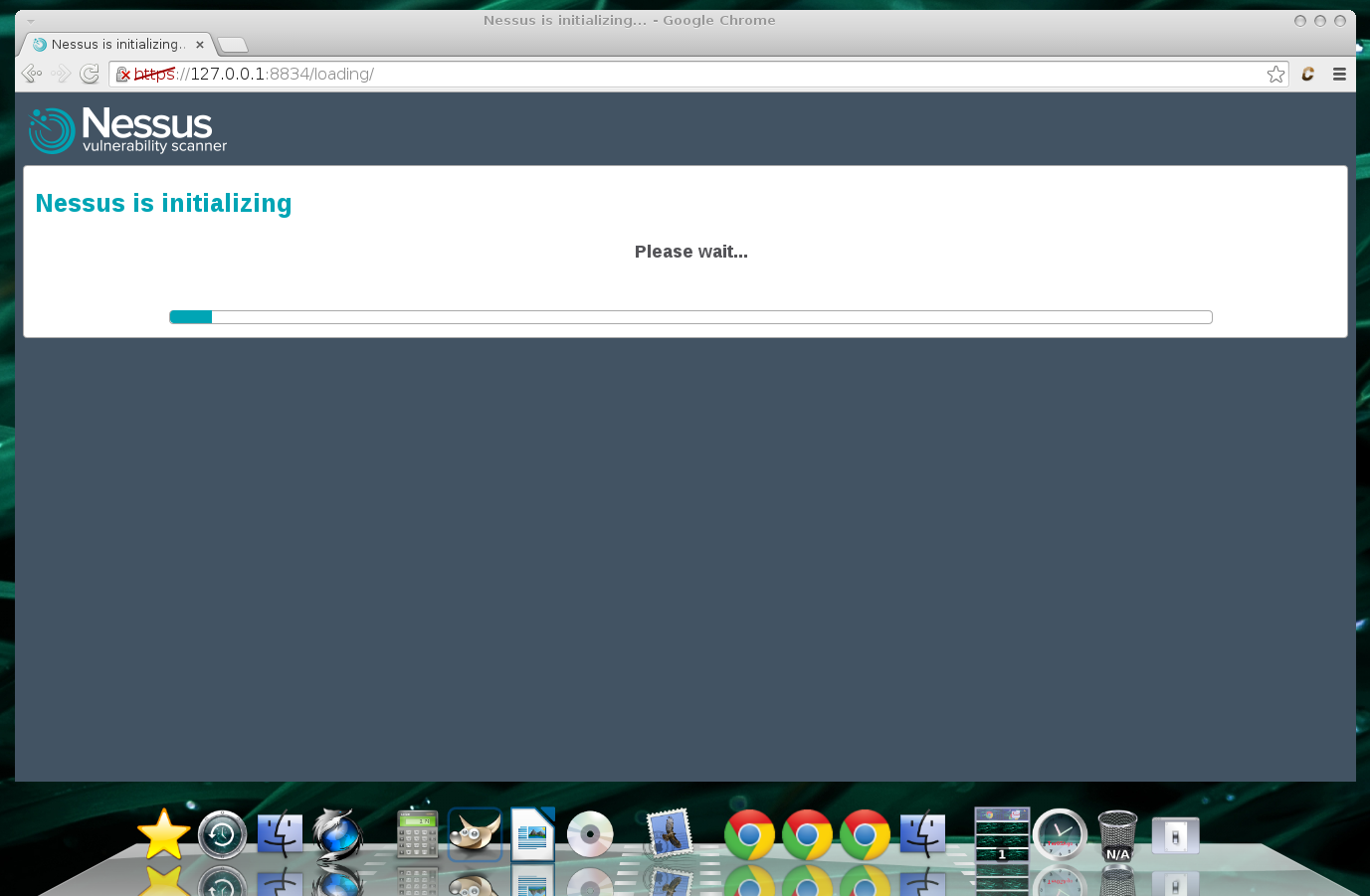Open the Finder icon right of Chrome icons

point(922,834)
